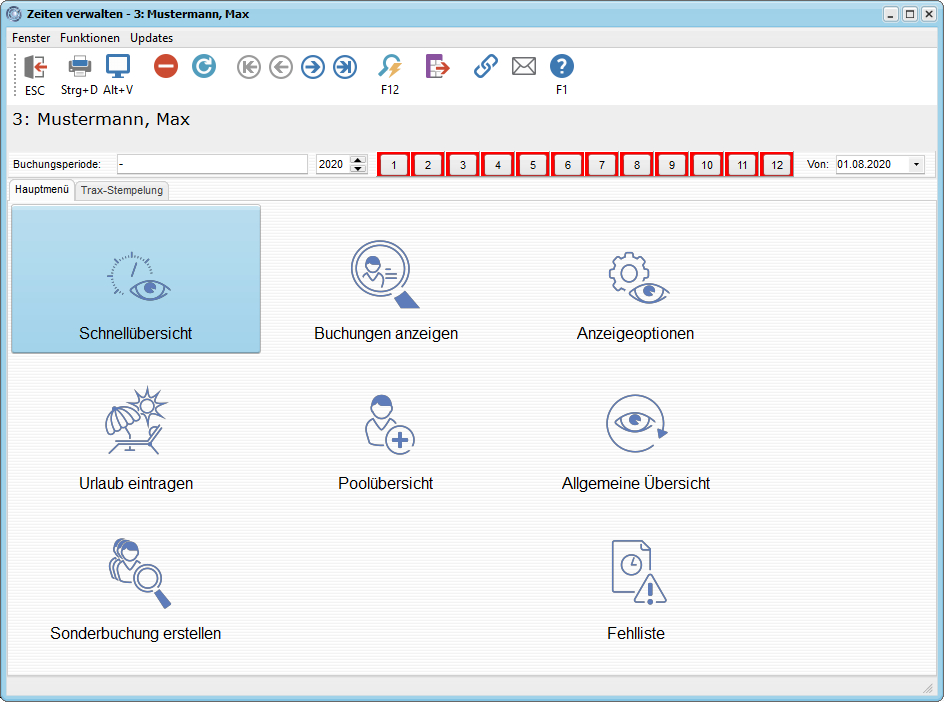Click the envelope mail icon
Screen dimensions: 944x702
pyautogui.click(x=524, y=66)
